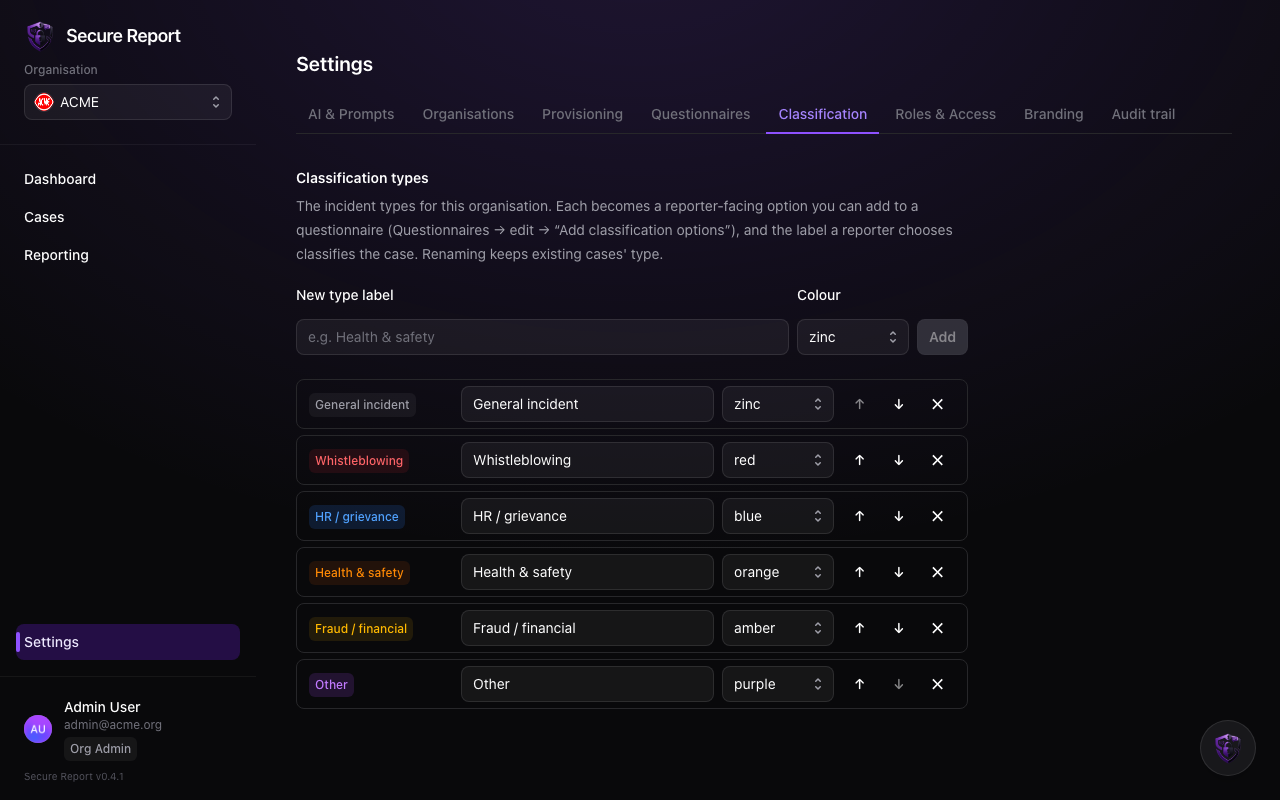Viewport: 1280px width, 800px height.
Task: Edit the Other label field
Action: coord(587,684)
